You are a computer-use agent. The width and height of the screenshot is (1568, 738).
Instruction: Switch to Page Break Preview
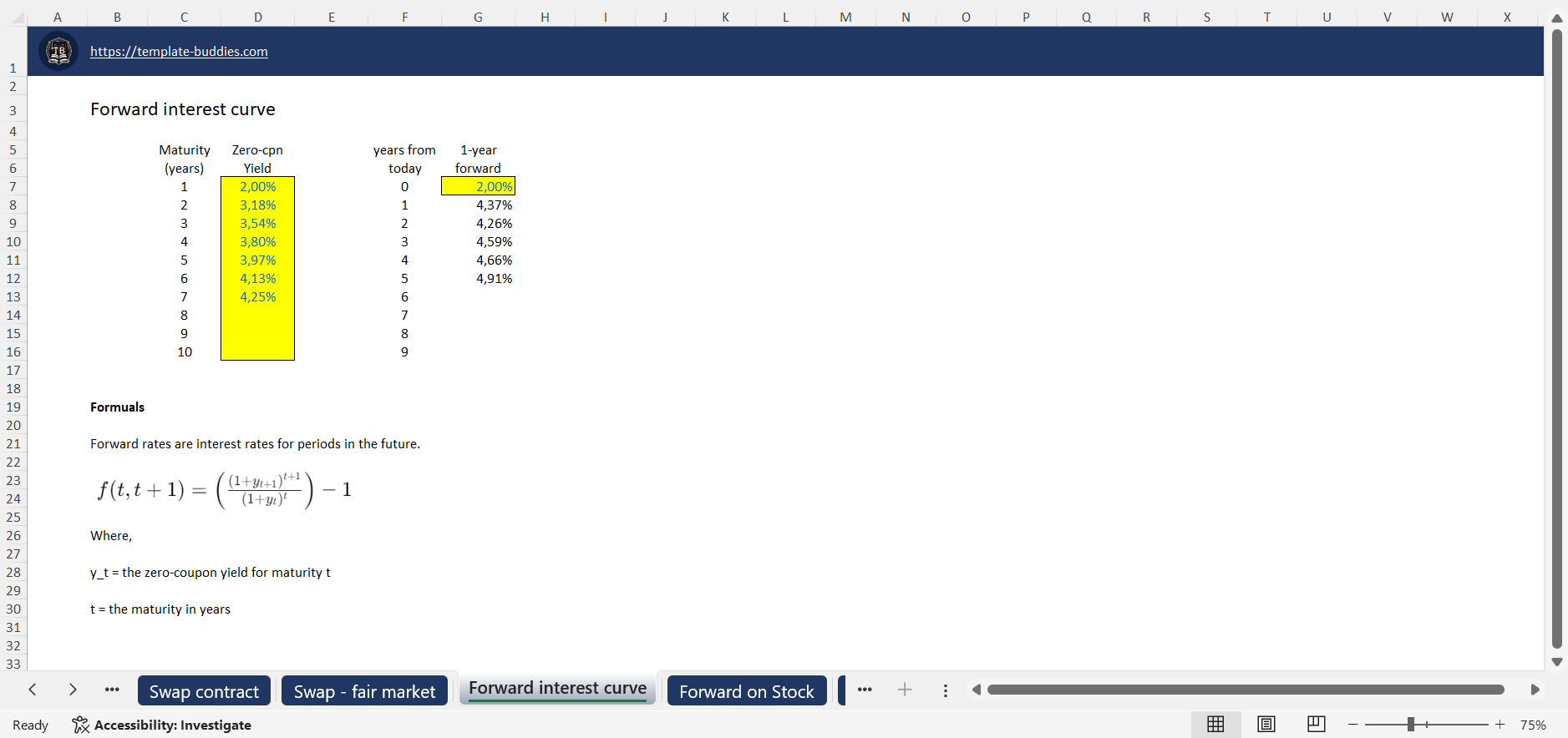[x=1316, y=725]
